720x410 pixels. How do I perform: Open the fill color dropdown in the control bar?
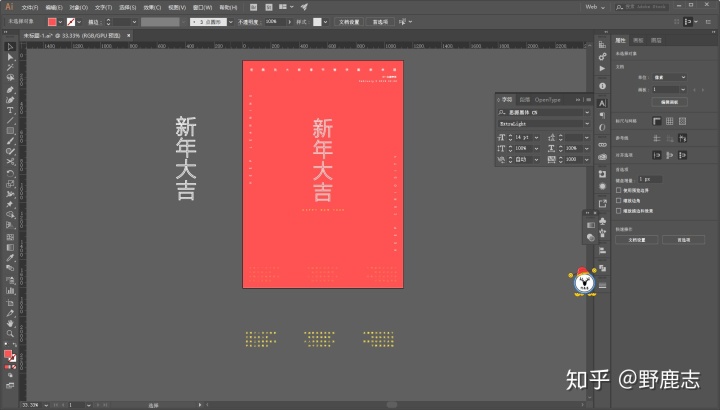tap(60, 22)
